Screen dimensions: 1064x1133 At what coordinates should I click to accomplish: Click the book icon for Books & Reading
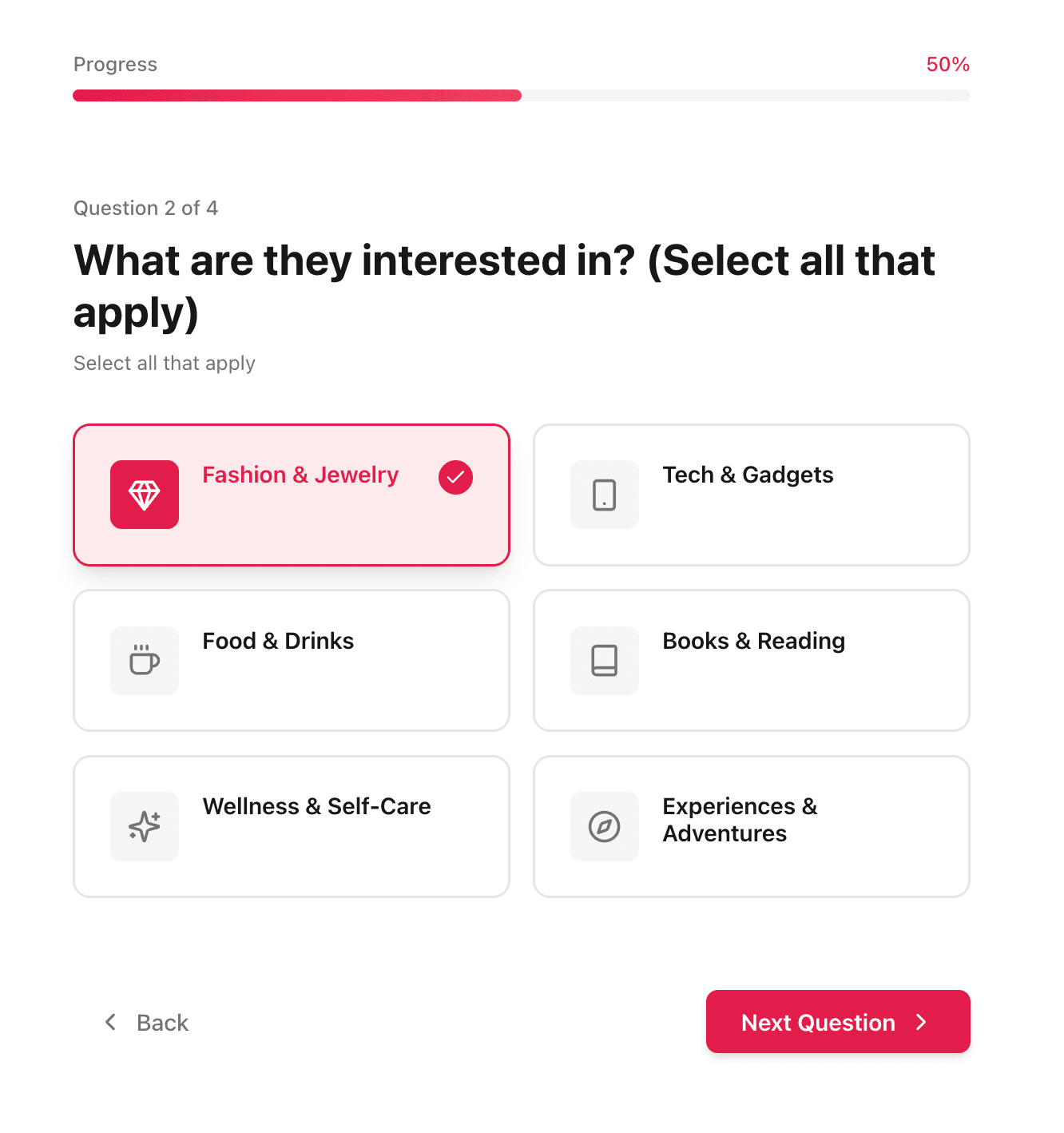click(x=605, y=661)
